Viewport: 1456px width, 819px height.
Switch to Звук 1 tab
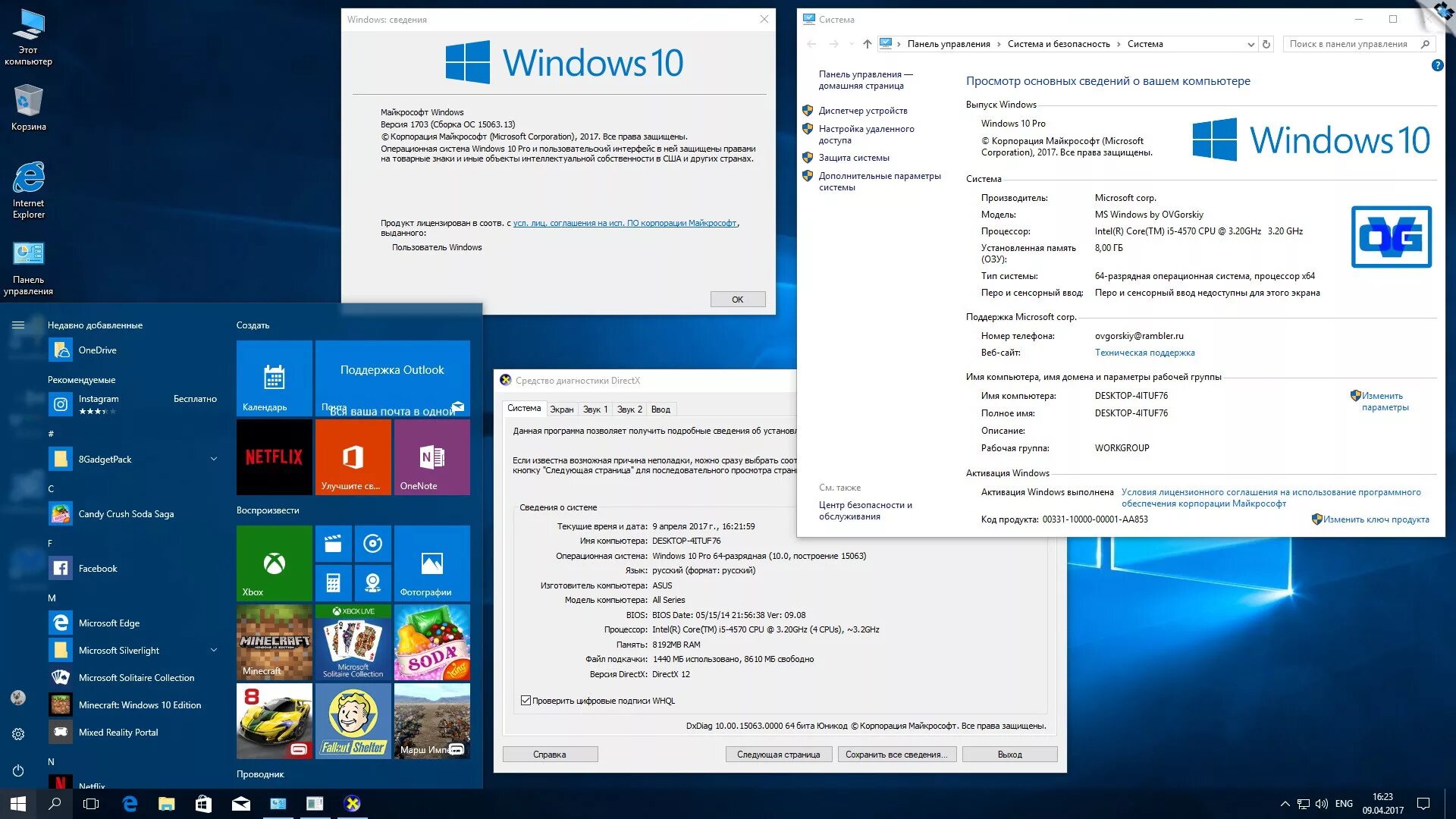(595, 409)
